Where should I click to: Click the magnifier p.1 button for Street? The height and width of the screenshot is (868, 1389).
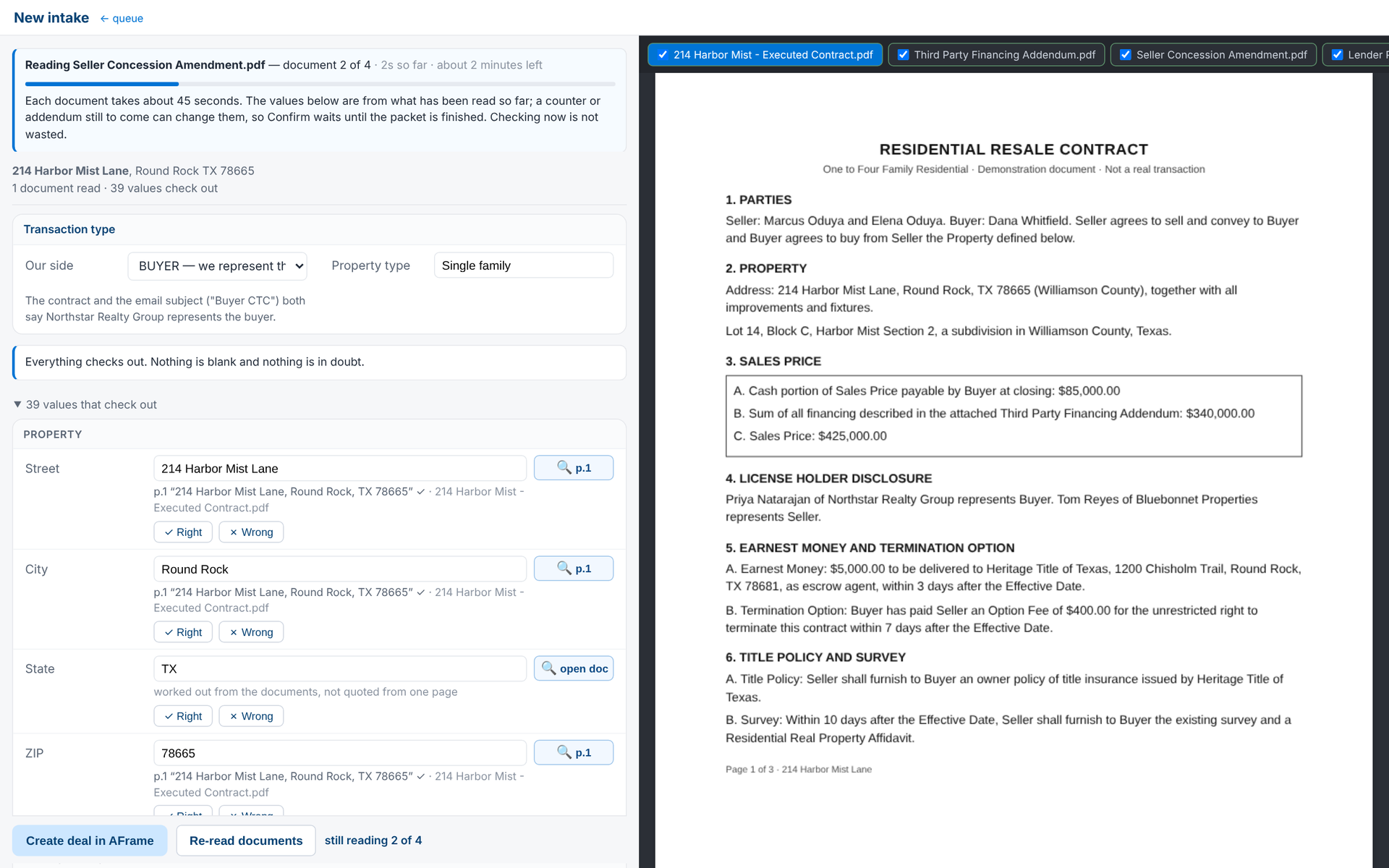[573, 468]
